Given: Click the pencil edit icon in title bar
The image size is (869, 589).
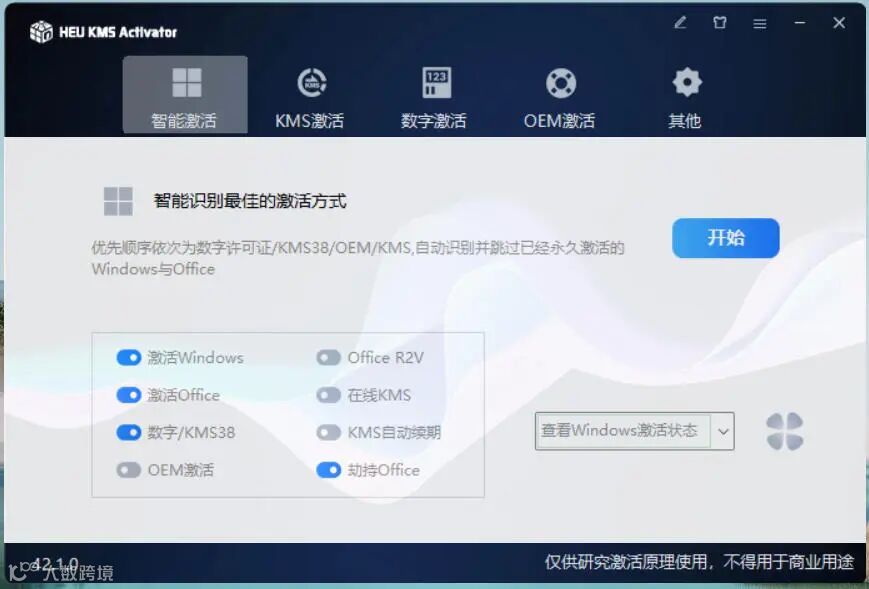Looking at the screenshot, I should click(680, 23).
